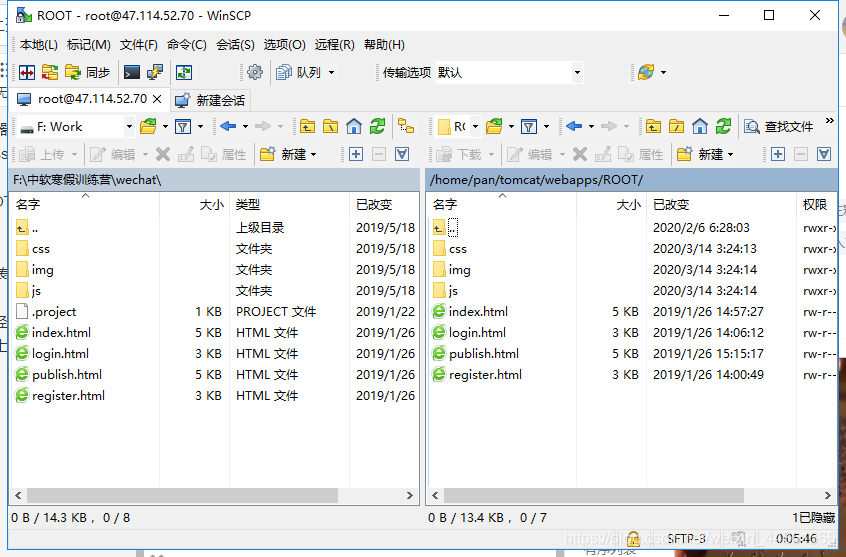This screenshot has width=846, height=557.
Task: Go to remote parent directory icon
Action: [653, 127]
